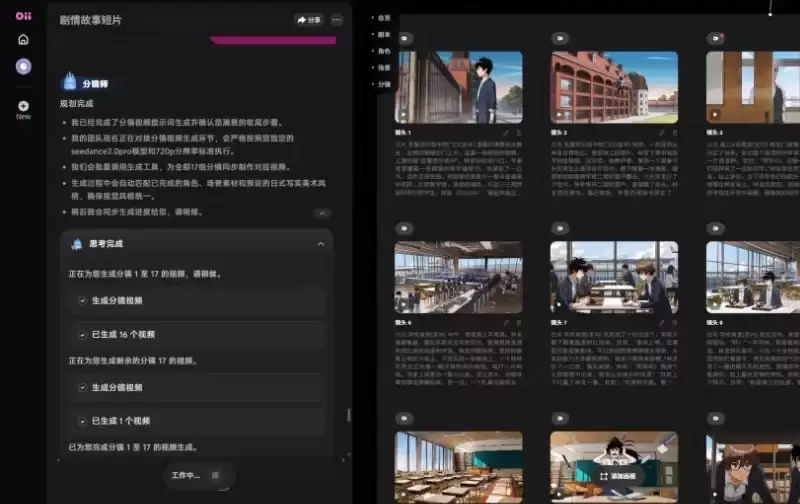800x504 pixels.
Task: Play the 镜头 2 video clip
Action: [559, 115]
